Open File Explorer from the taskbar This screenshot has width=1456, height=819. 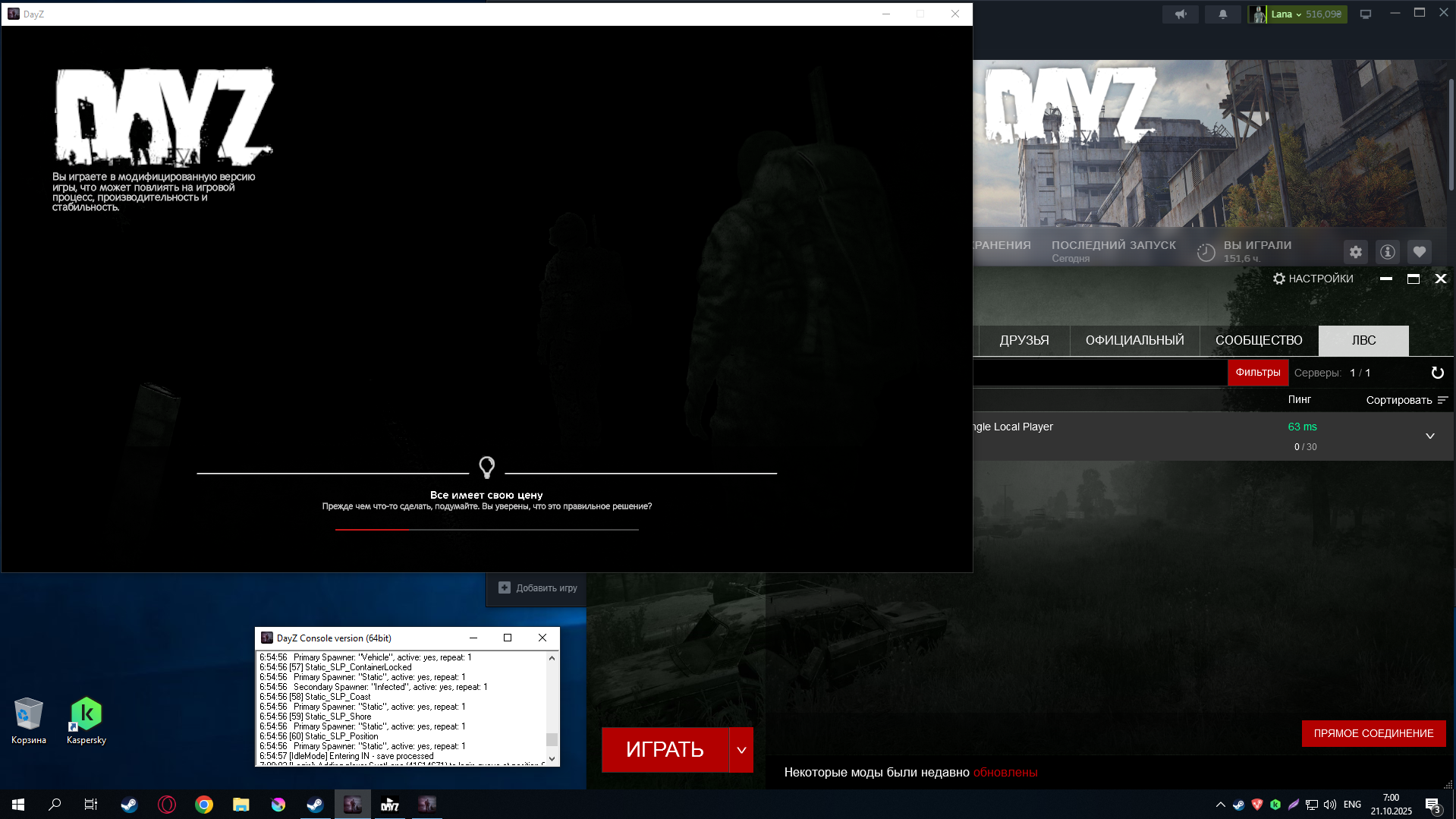tap(241, 805)
